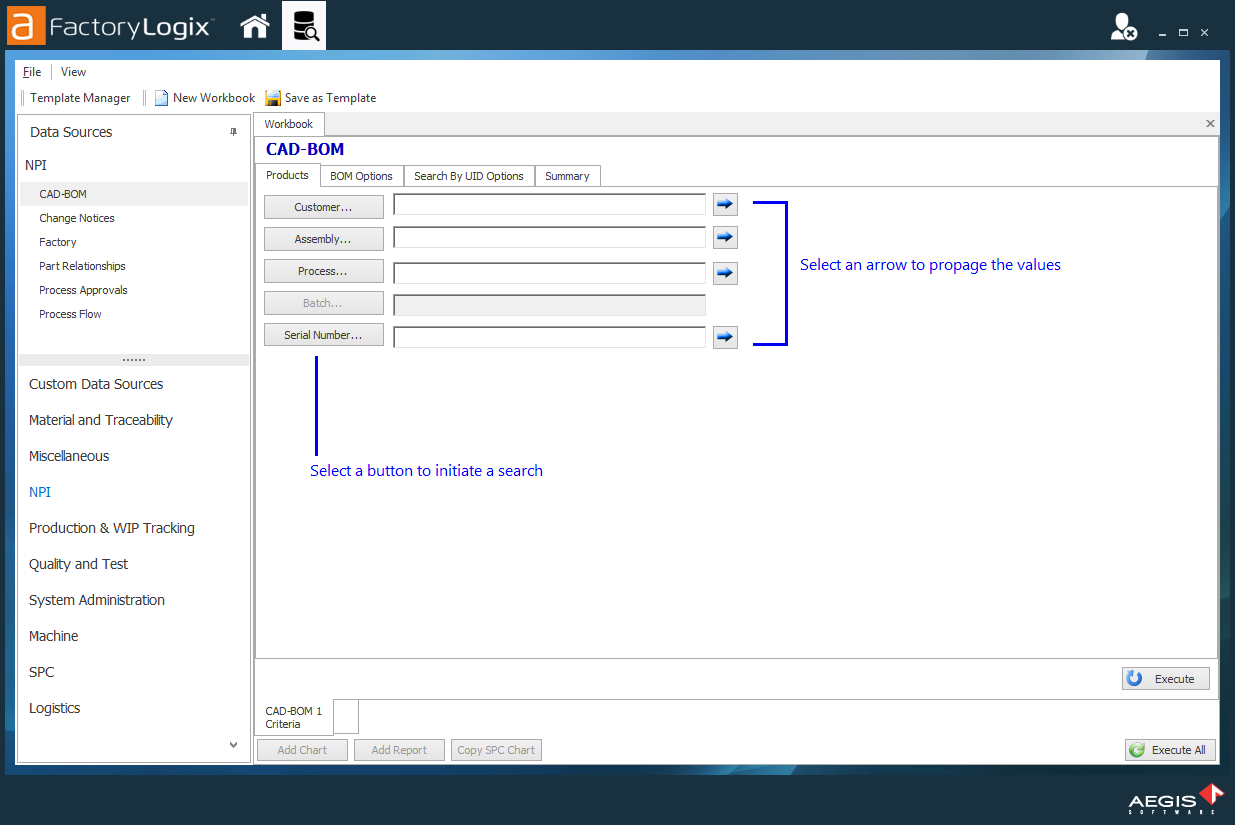This screenshot has width=1235, height=825.
Task: Switch to the BOM Options tab
Action: 361,175
